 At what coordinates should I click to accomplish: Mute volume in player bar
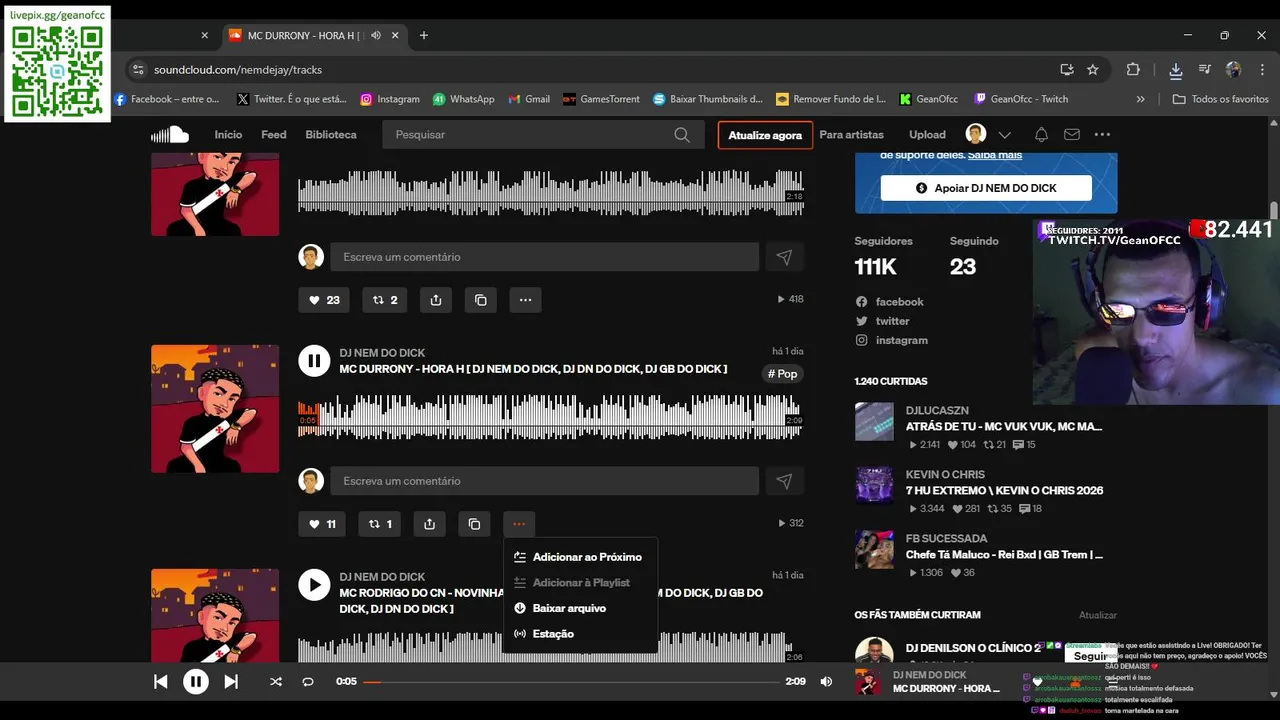(x=826, y=682)
